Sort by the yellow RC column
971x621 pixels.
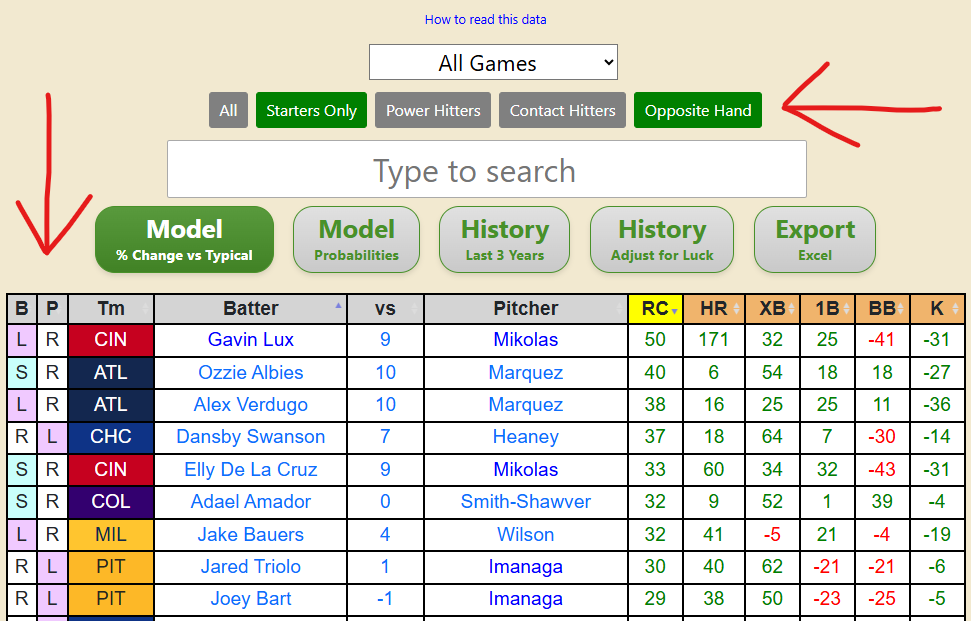tap(655, 308)
